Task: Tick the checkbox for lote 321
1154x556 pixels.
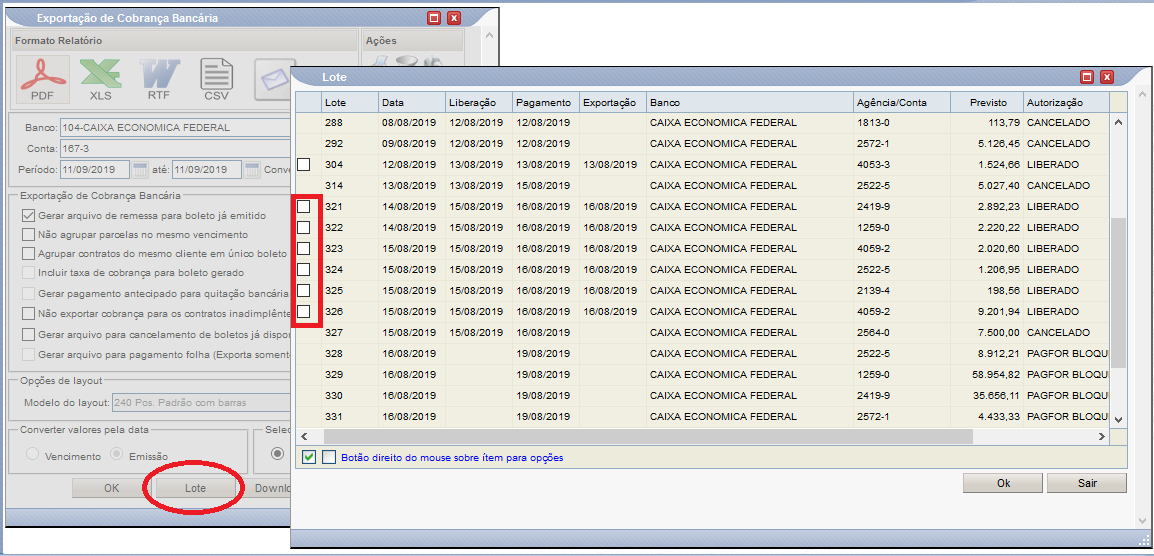Action: click(303, 207)
